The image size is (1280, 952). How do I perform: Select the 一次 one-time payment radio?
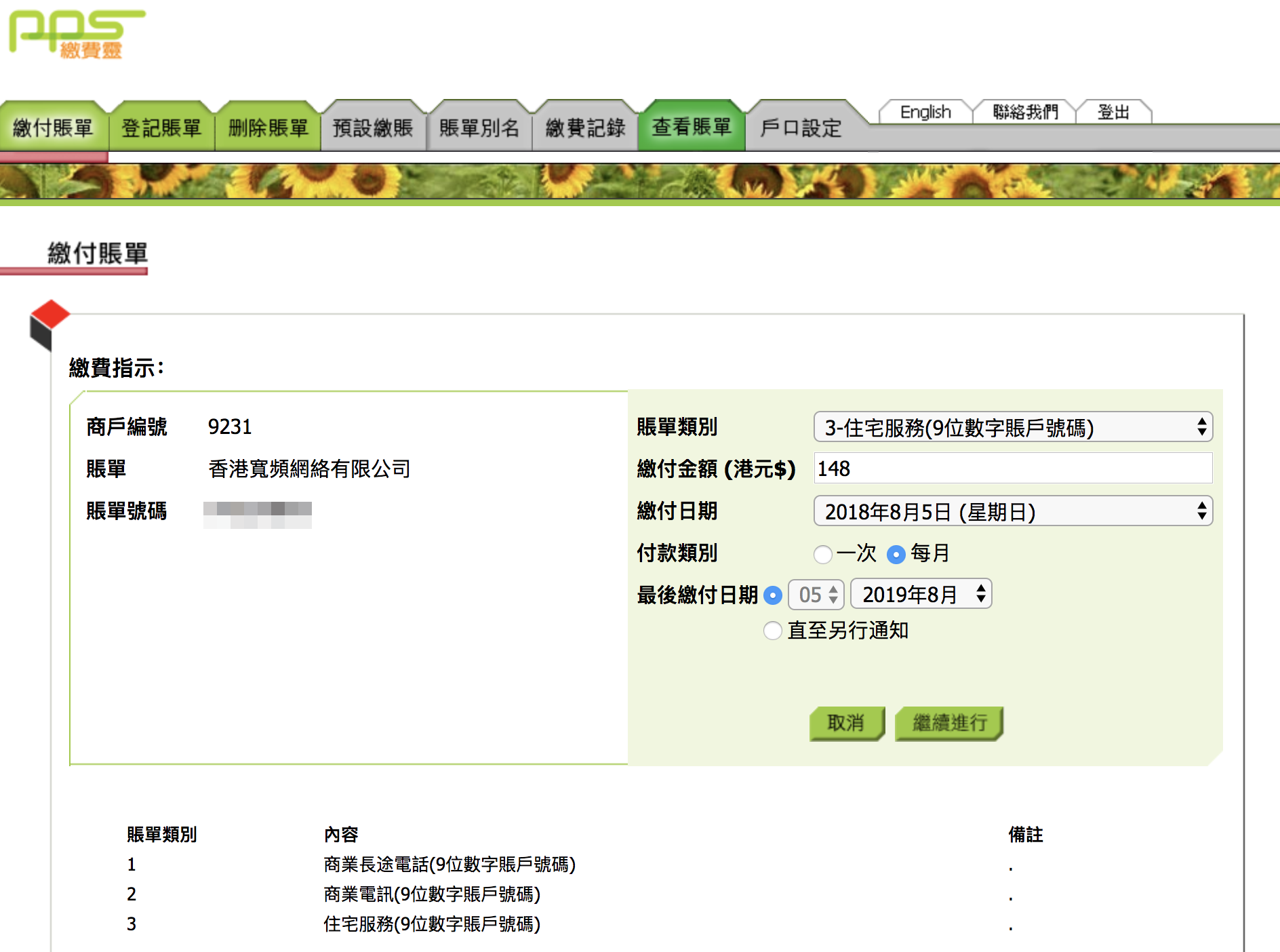[x=823, y=554]
